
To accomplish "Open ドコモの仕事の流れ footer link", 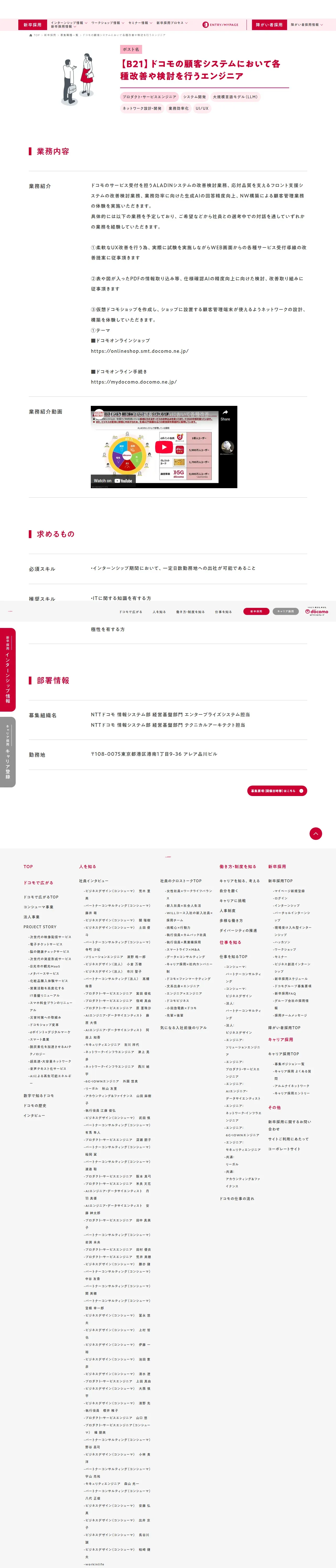I will [237, 1198].
